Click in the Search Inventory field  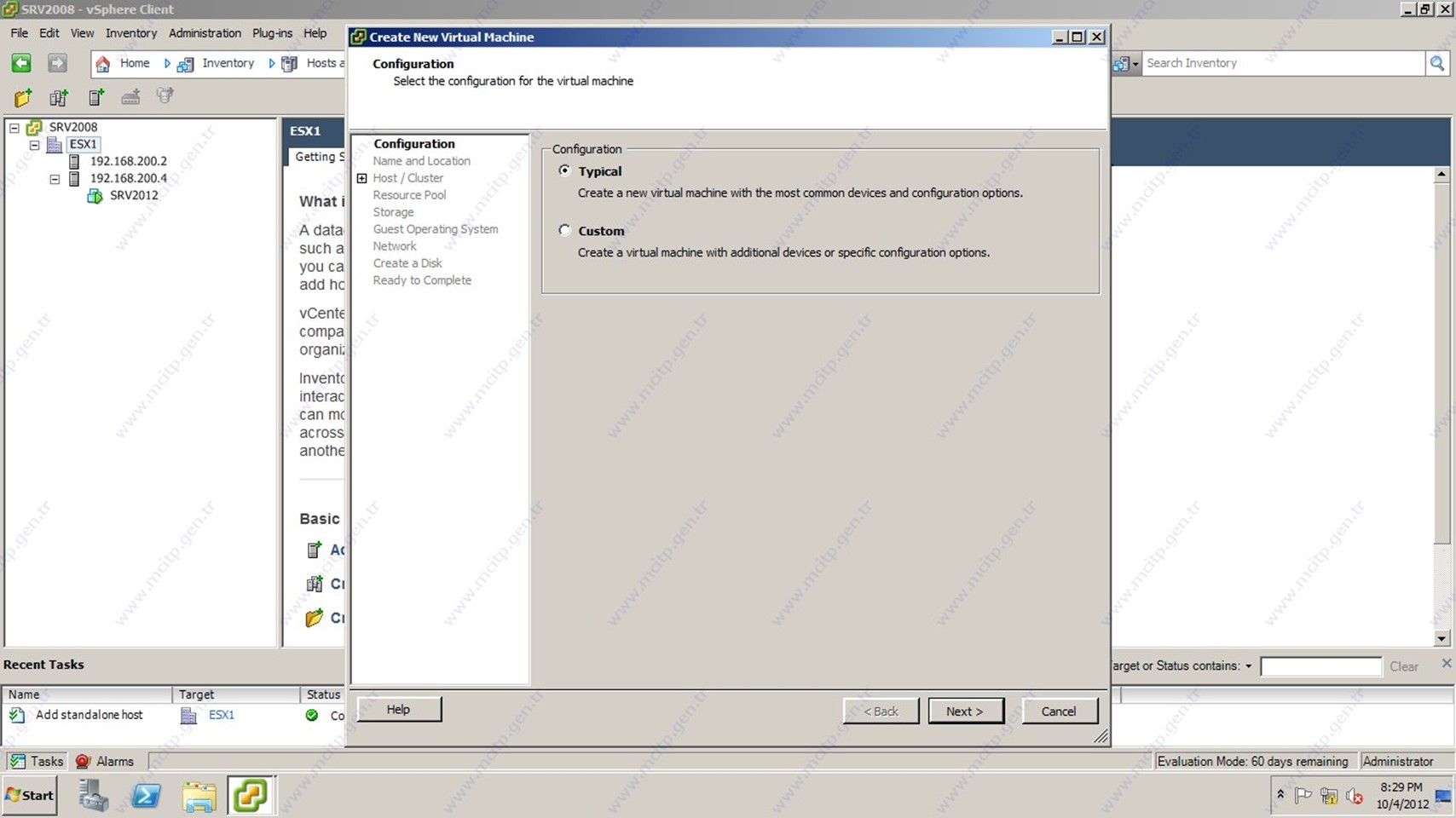pyautogui.click(x=1284, y=63)
